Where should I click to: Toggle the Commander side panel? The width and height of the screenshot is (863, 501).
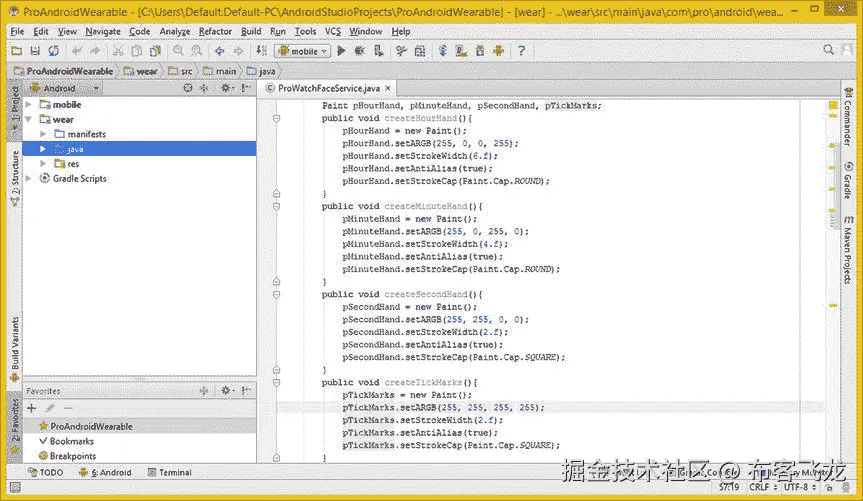pyautogui.click(x=848, y=117)
